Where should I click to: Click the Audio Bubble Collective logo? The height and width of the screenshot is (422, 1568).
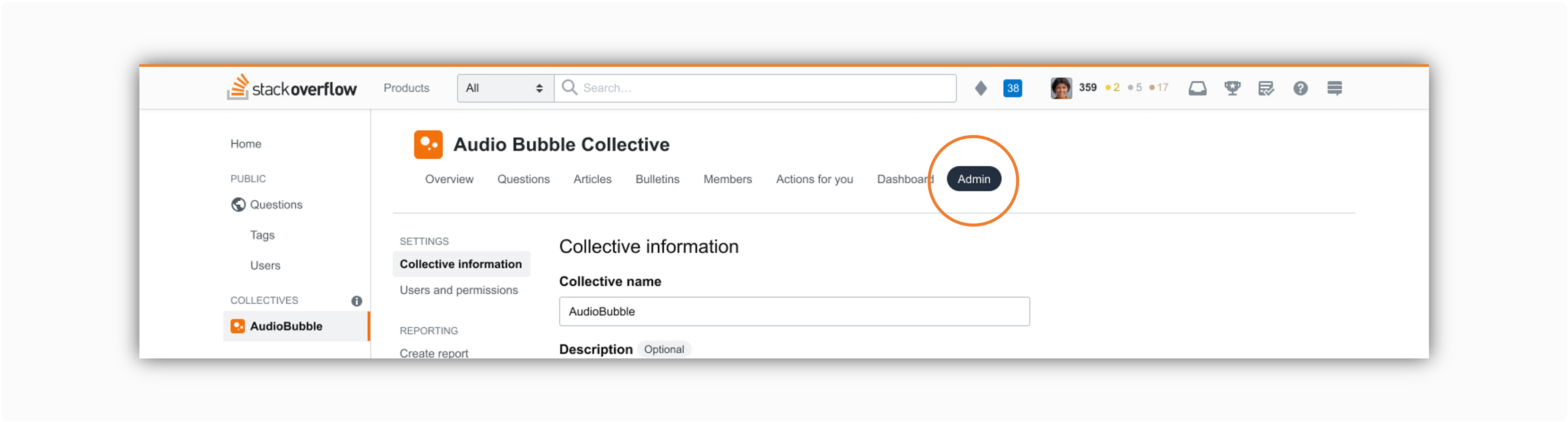coord(428,144)
